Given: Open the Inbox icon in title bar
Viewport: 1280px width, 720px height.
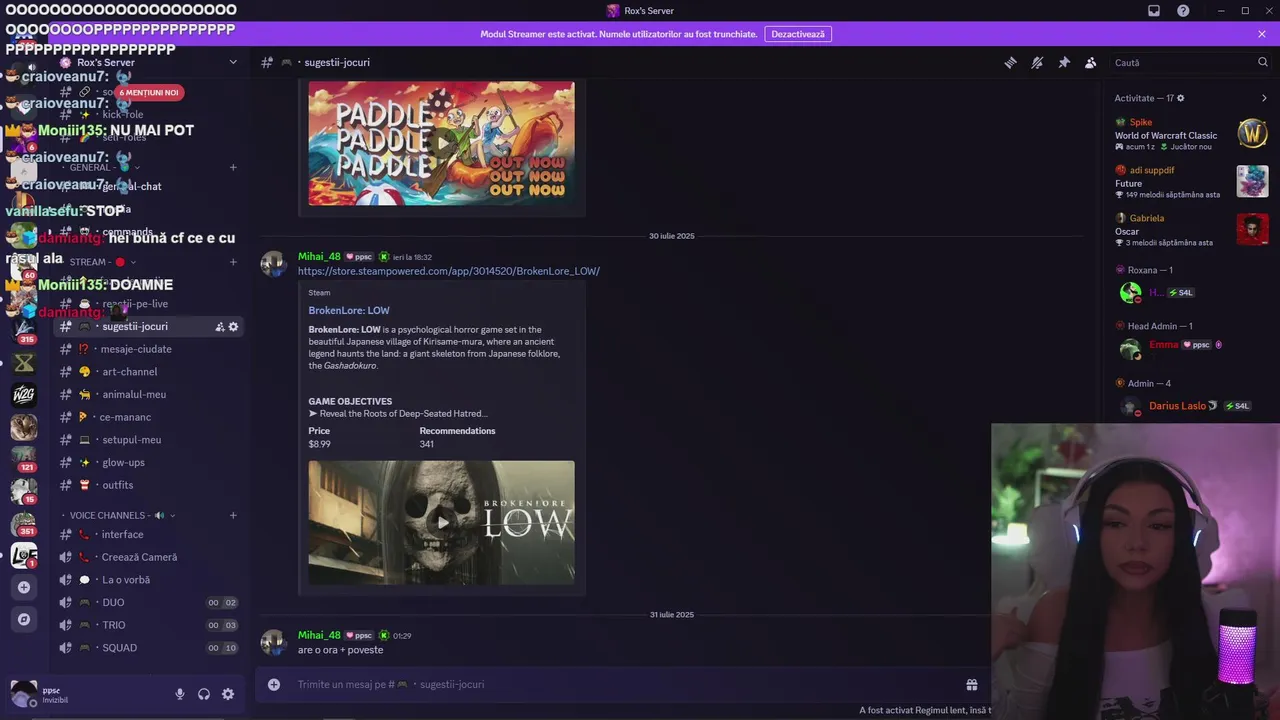Looking at the screenshot, I should click(1154, 11).
